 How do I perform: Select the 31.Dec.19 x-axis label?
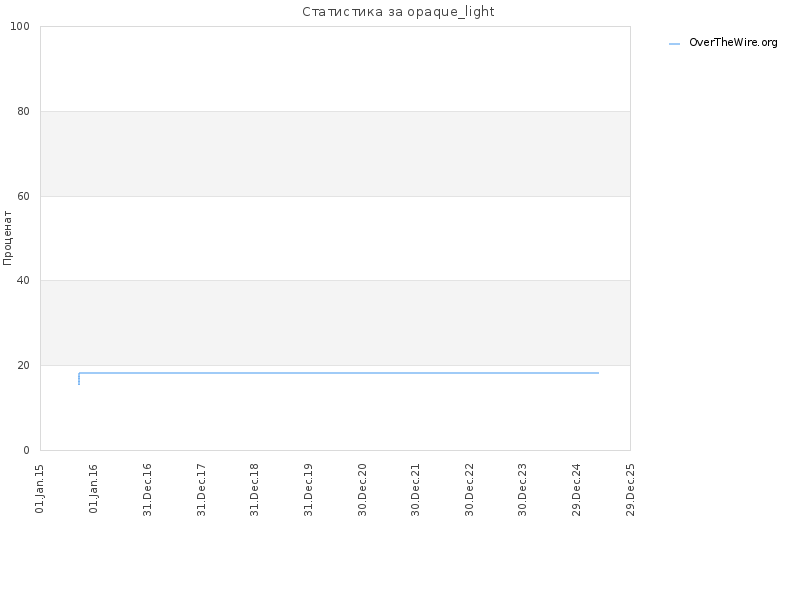(308, 490)
